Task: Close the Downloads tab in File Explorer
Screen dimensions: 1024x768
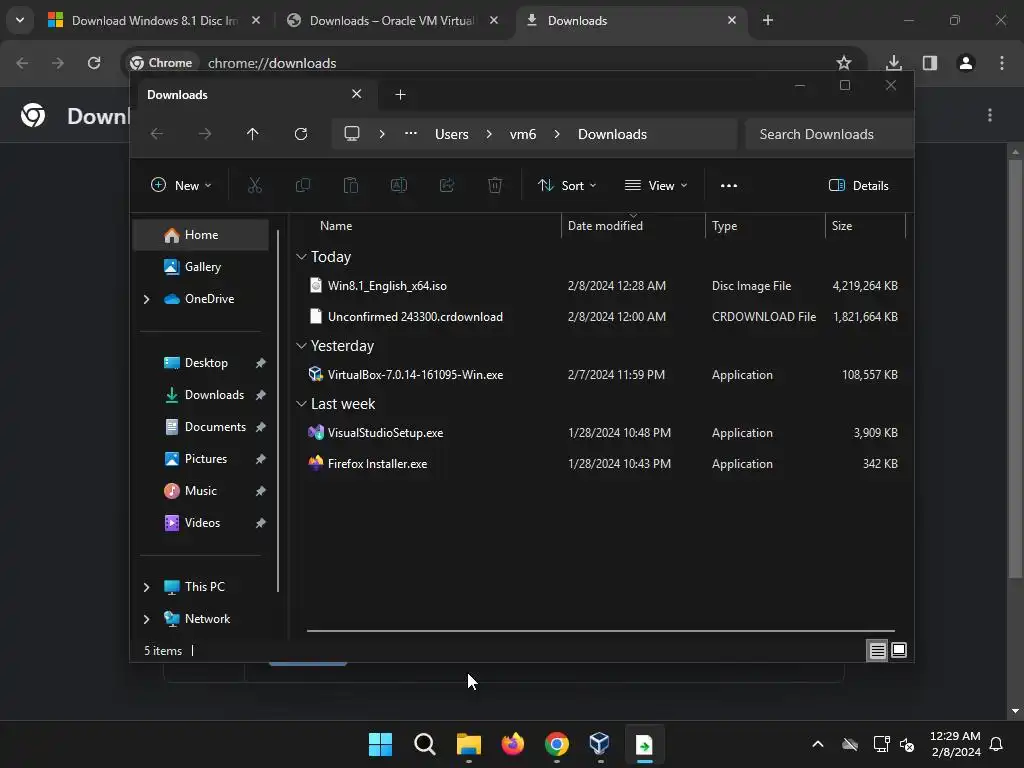Action: pos(357,94)
